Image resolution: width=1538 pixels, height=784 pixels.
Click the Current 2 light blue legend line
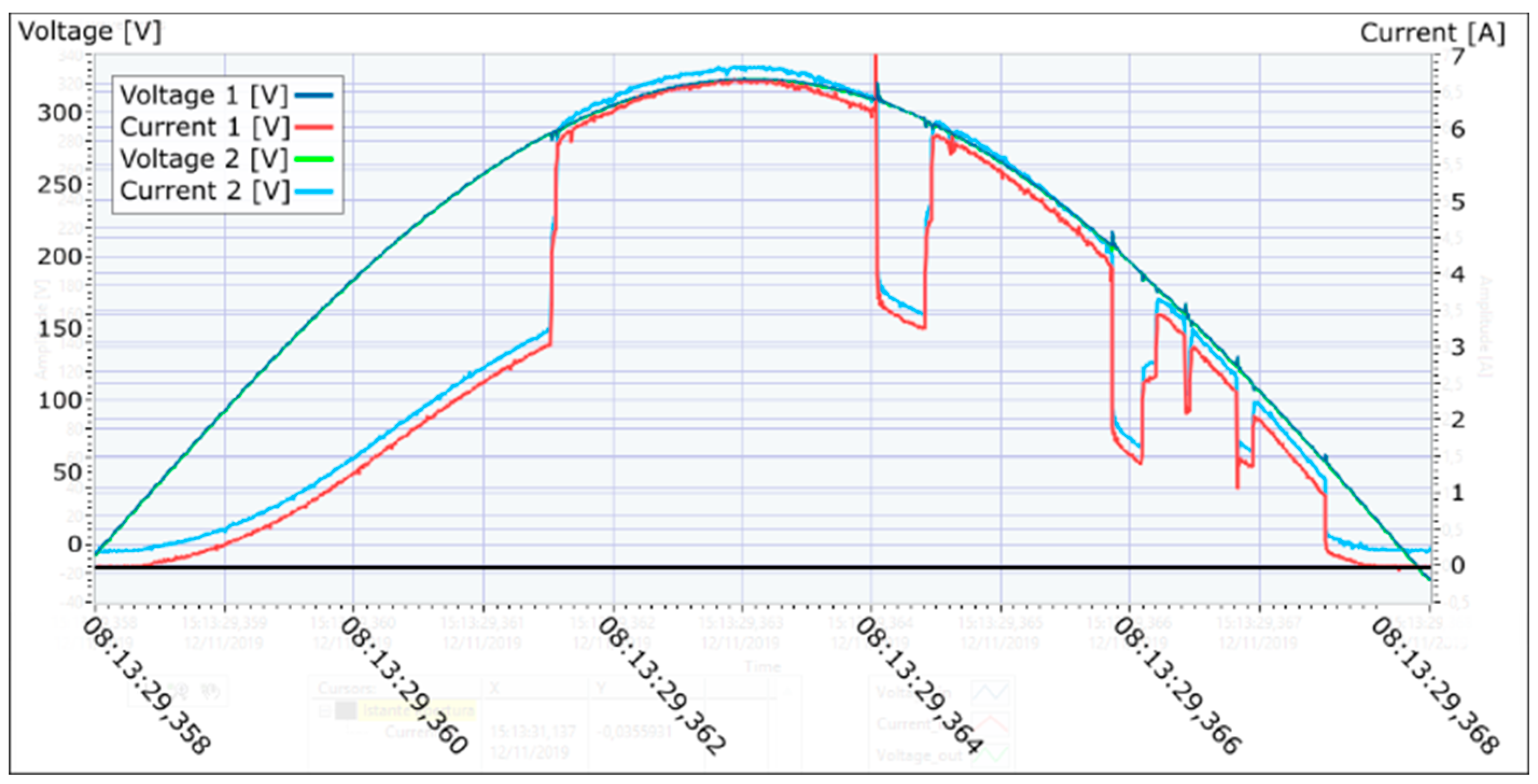[x=313, y=191]
